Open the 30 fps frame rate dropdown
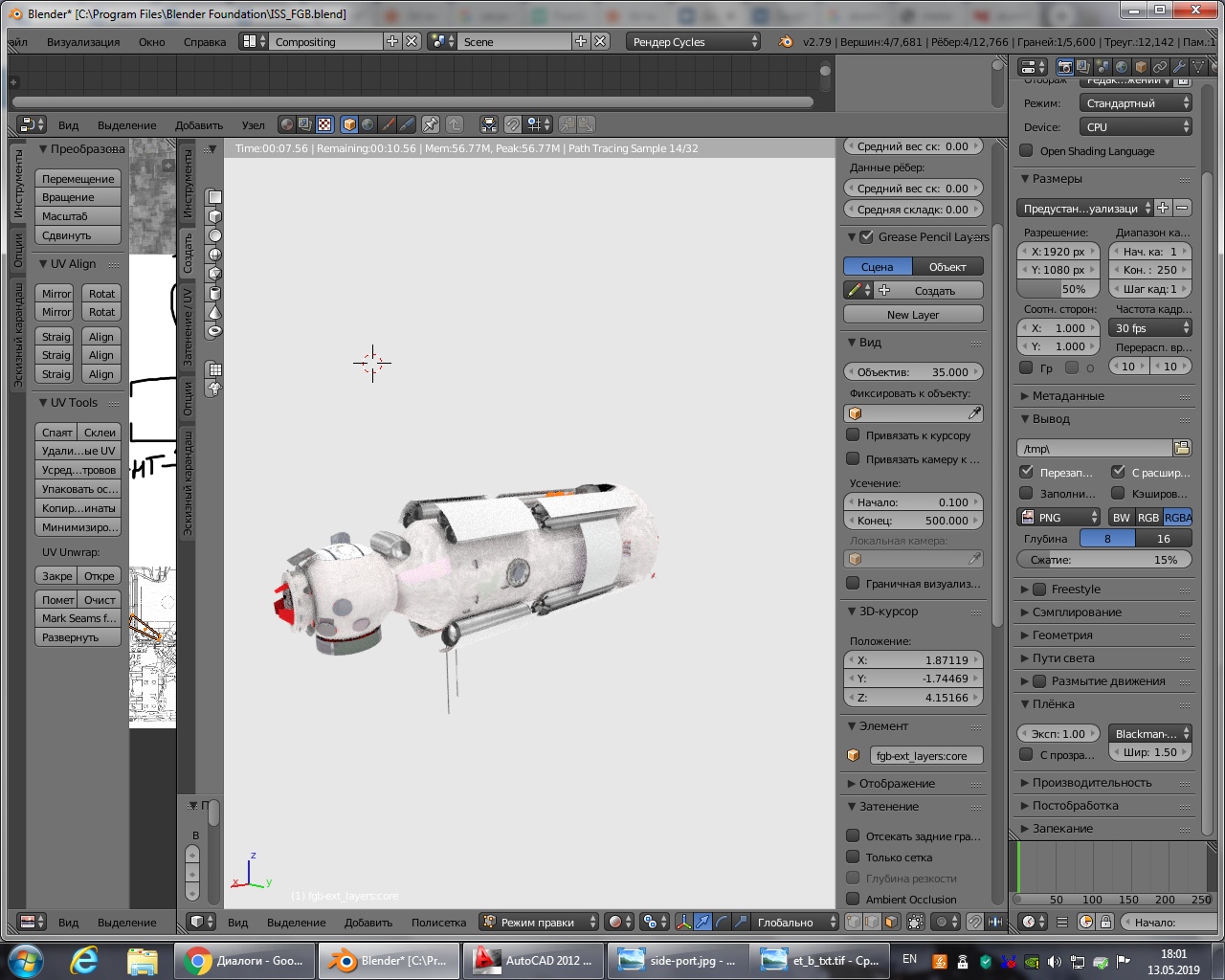Screen dimensions: 1225x980 (x=1150, y=327)
